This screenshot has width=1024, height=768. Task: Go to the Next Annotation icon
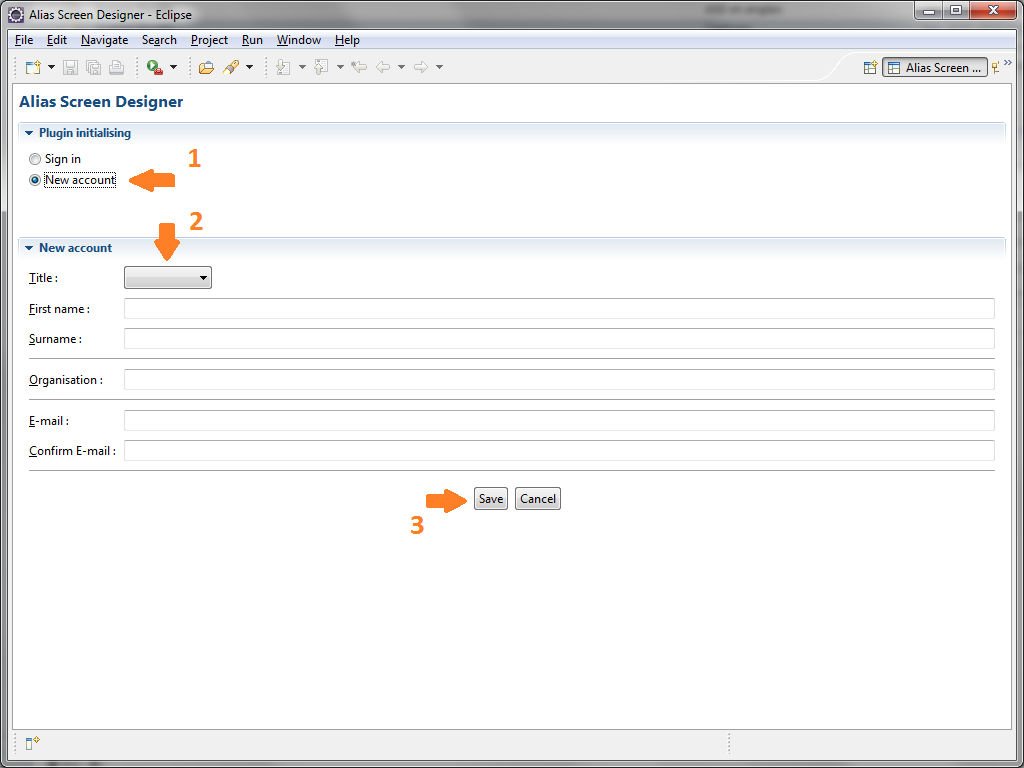[x=283, y=67]
